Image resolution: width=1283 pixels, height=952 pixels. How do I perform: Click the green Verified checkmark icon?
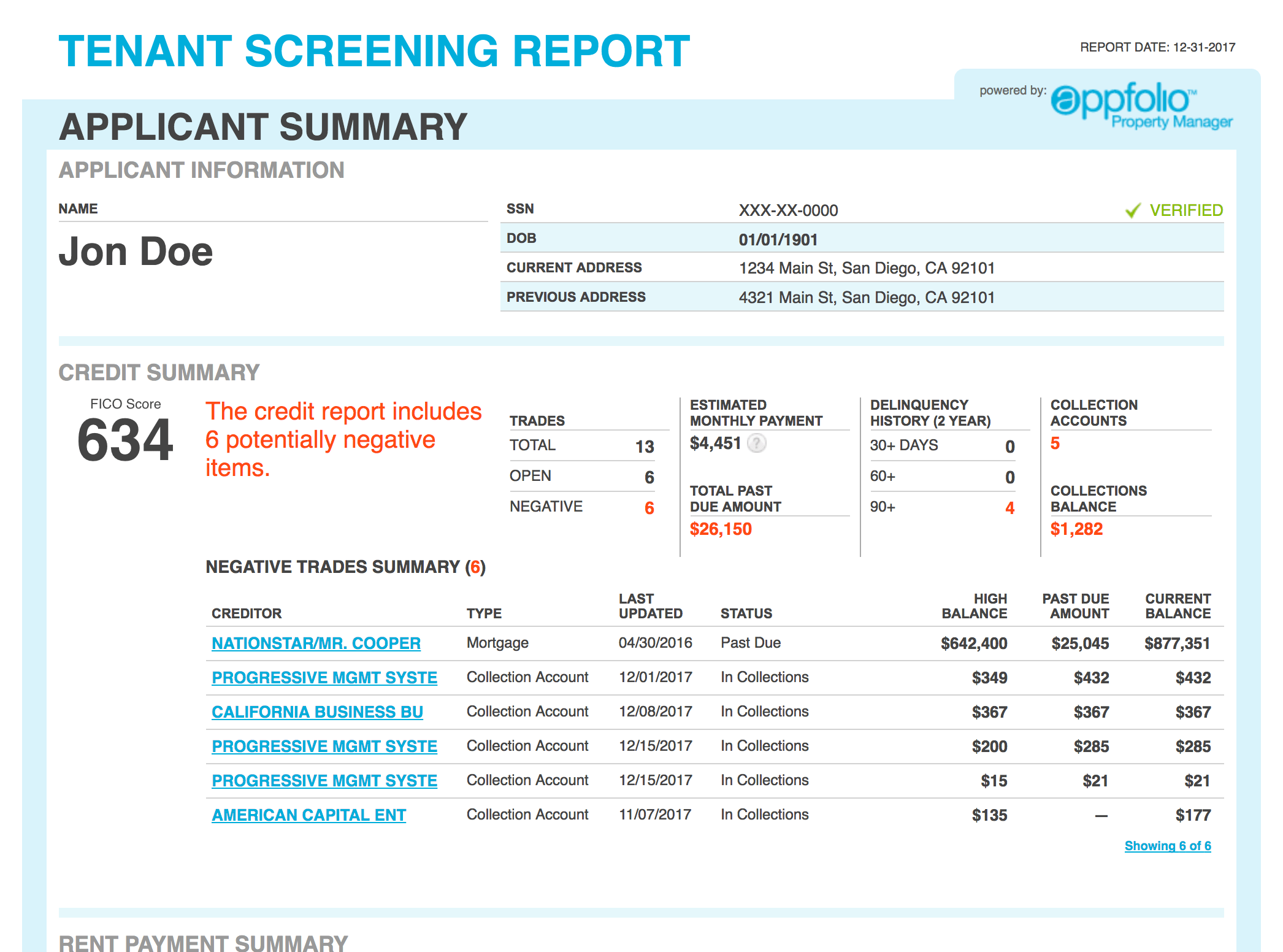click(1133, 209)
